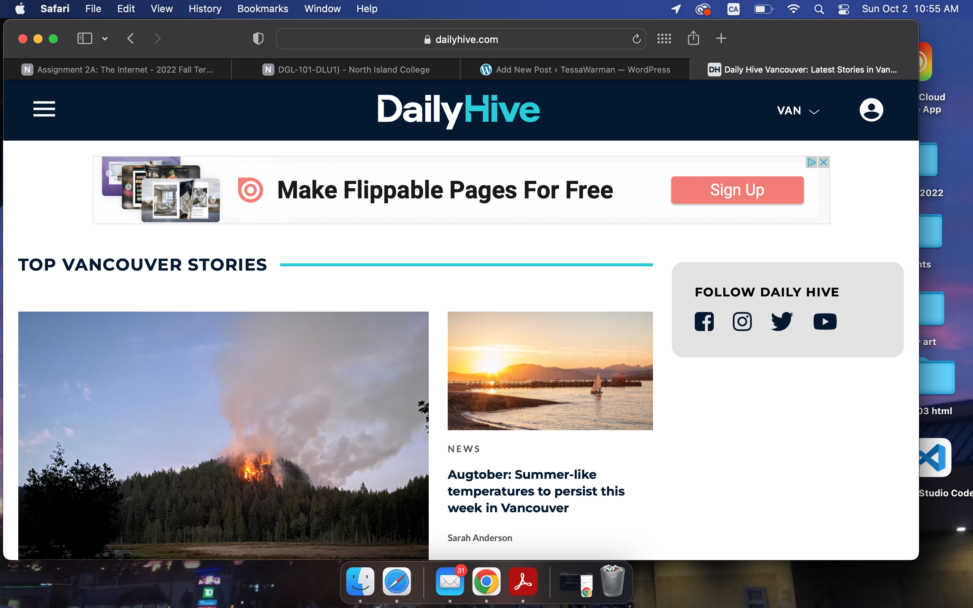Open the privacy report shield icon

258,39
